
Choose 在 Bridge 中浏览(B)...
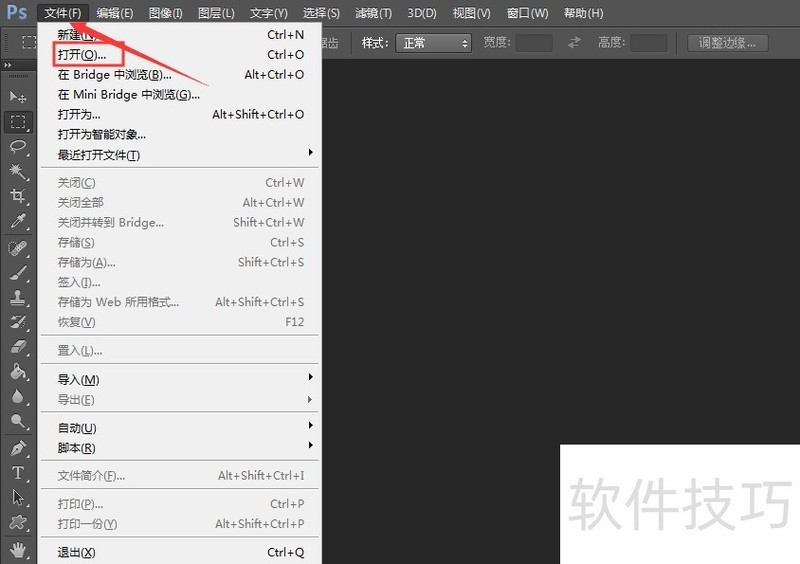pyautogui.click(x=180, y=75)
